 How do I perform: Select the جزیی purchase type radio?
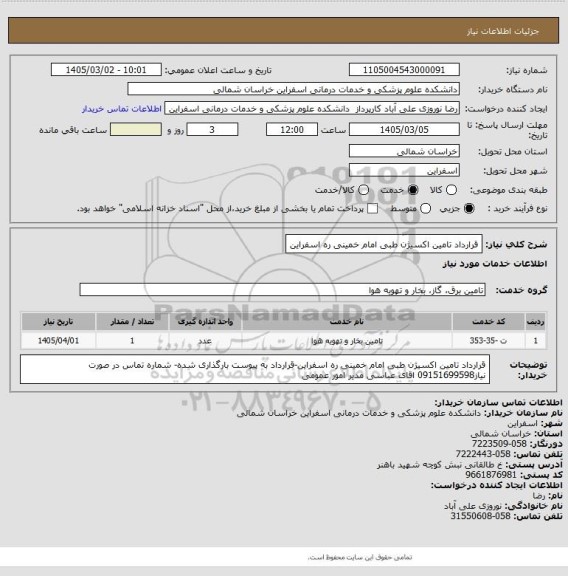point(469,209)
